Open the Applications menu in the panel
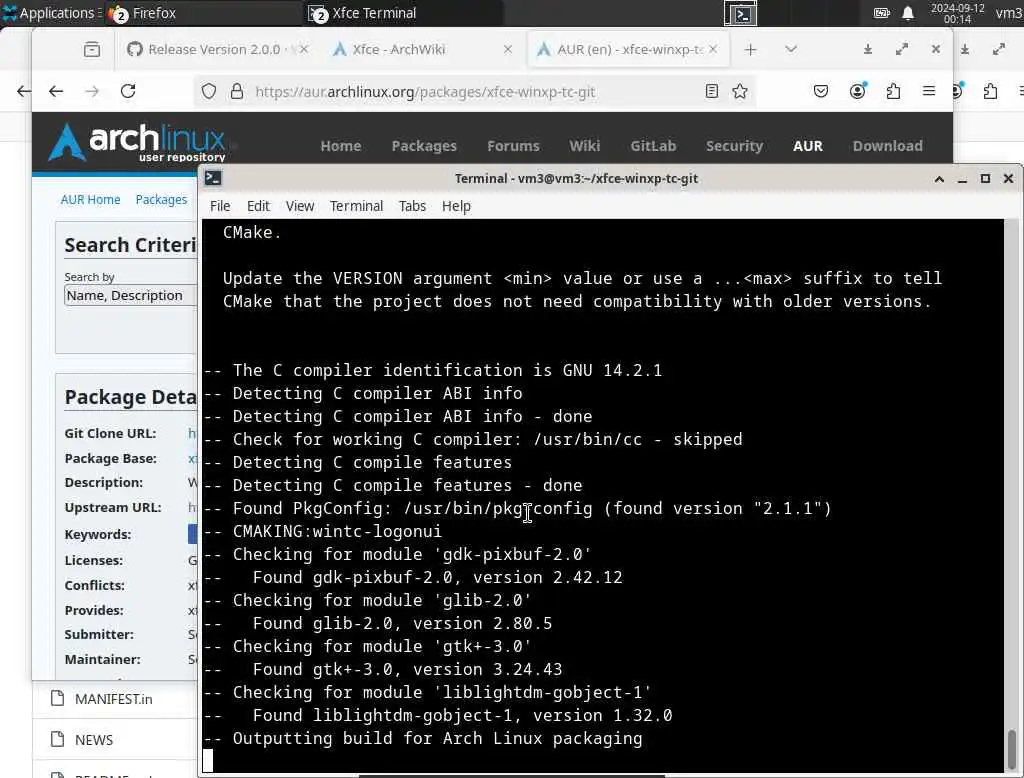The width and height of the screenshot is (1024, 778). [50, 13]
